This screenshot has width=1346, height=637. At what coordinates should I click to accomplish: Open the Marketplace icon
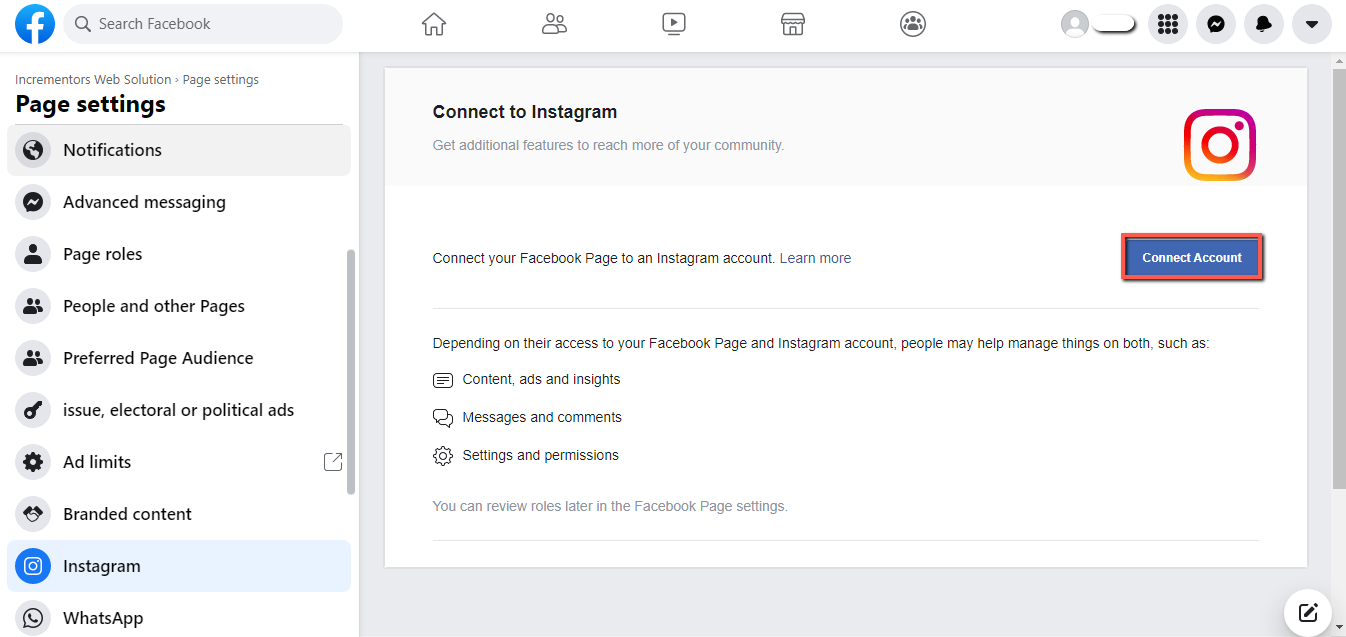click(x=793, y=24)
